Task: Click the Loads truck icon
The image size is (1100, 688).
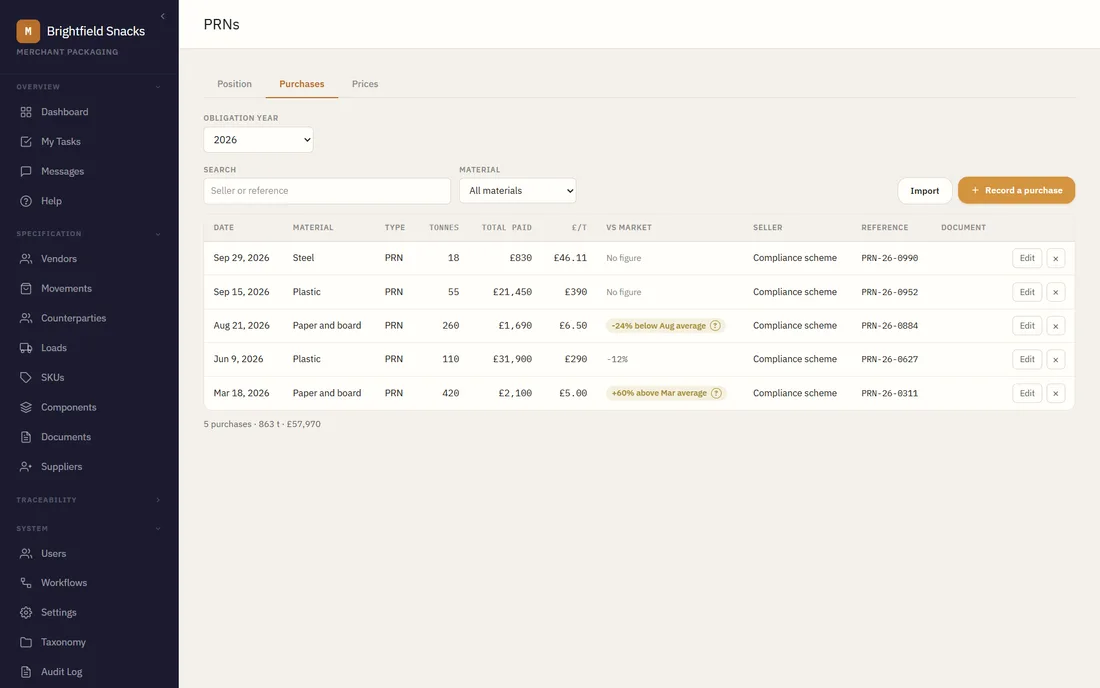Action: pyautogui.click(x=26, y=348)
